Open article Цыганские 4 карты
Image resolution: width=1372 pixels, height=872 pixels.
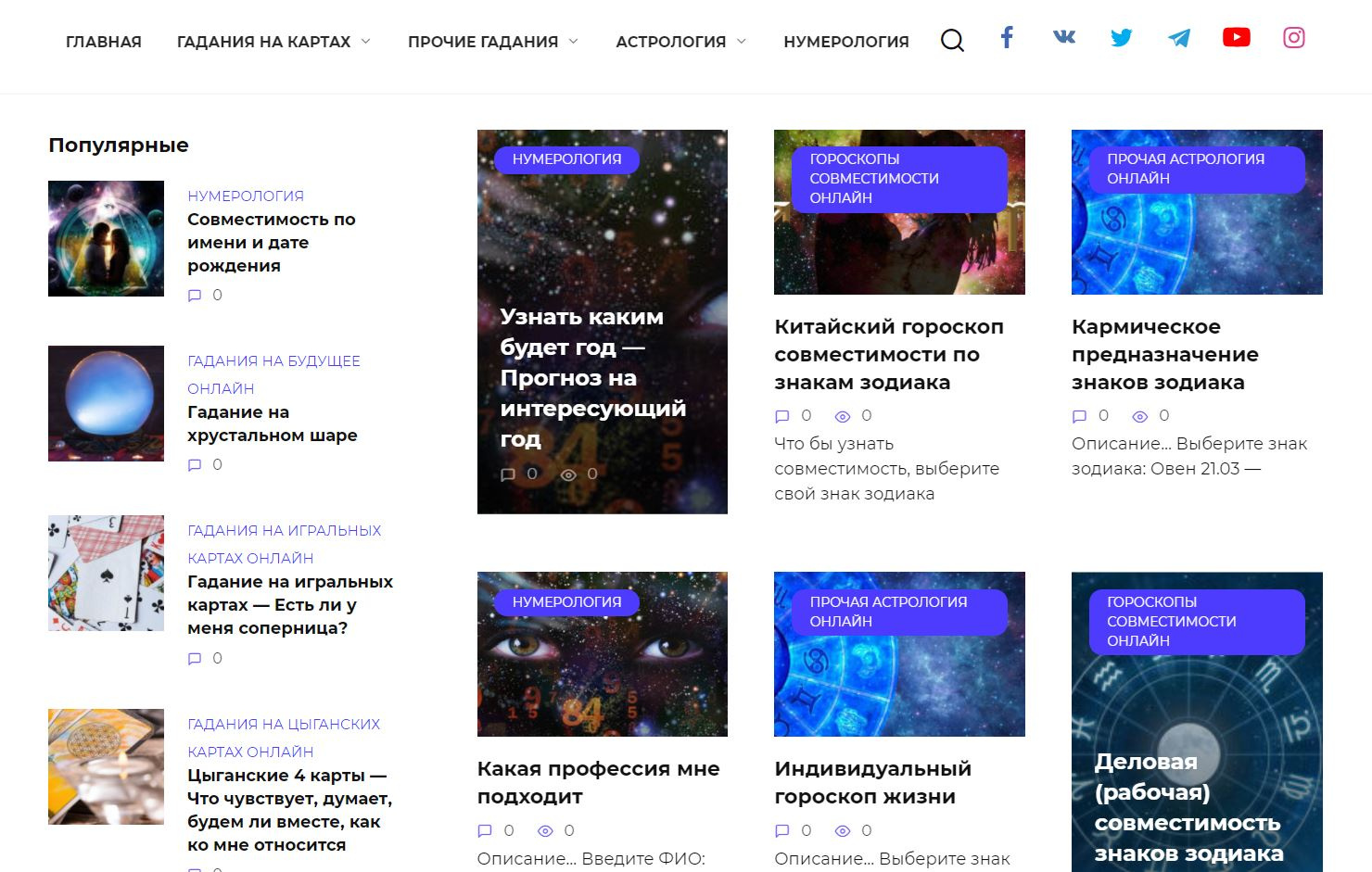coord(289,810)
